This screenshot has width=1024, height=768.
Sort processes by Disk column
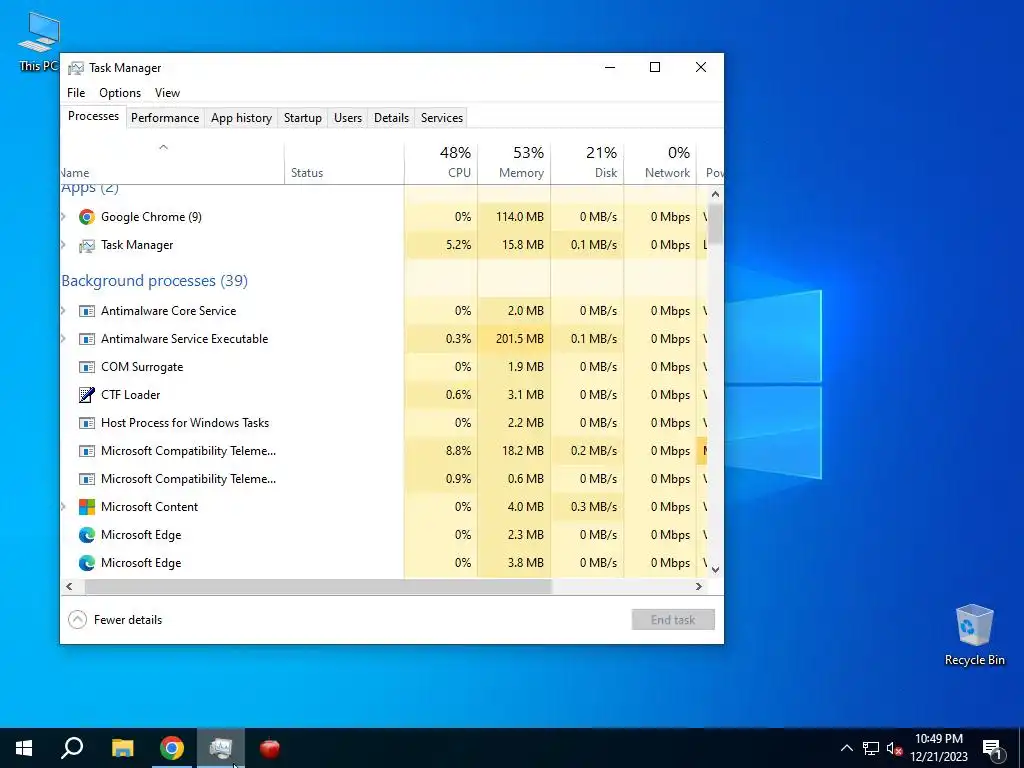(588, 163)
